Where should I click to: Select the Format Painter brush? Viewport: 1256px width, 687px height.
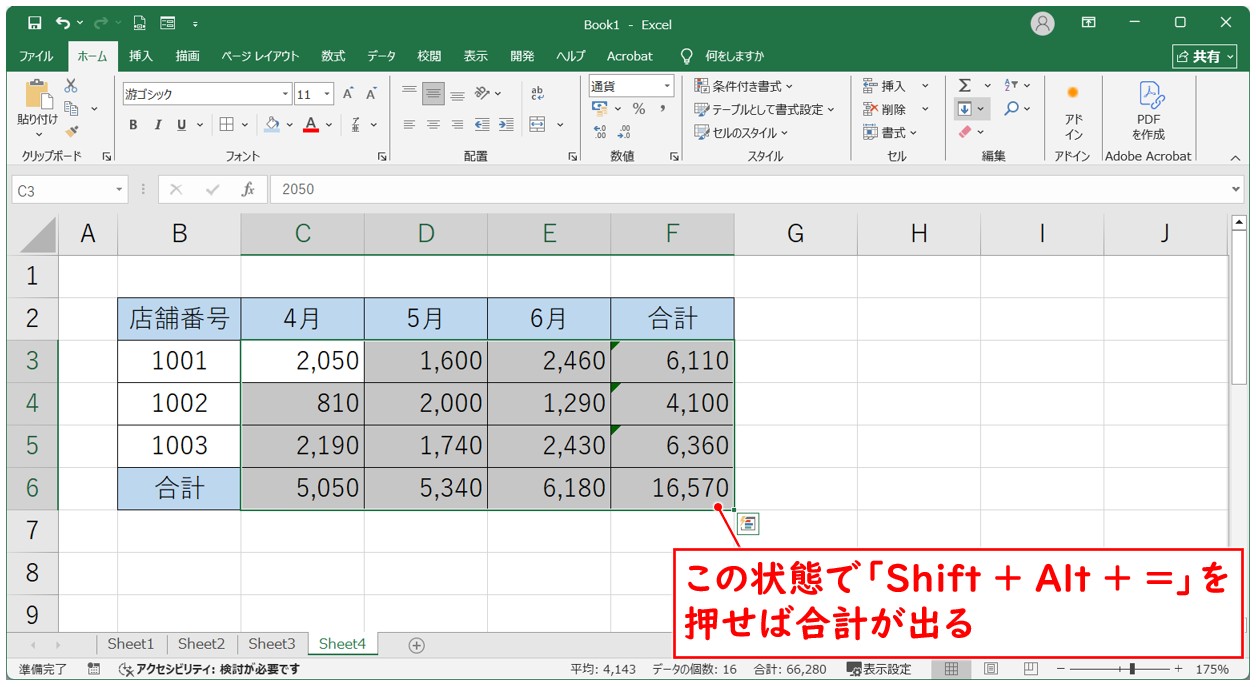pos(71,130)
